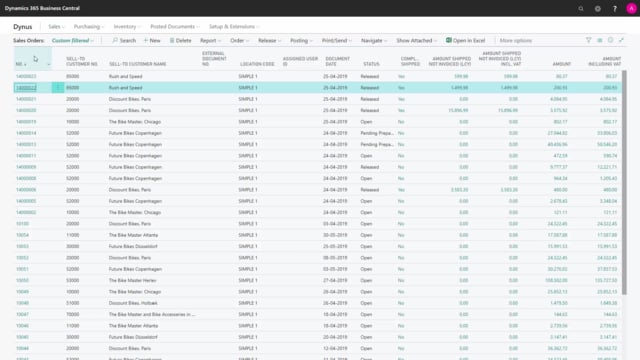This screenshot has width=640, height=360.
Task: Expand the Posting dropdown
Action: tap(301, 40)
